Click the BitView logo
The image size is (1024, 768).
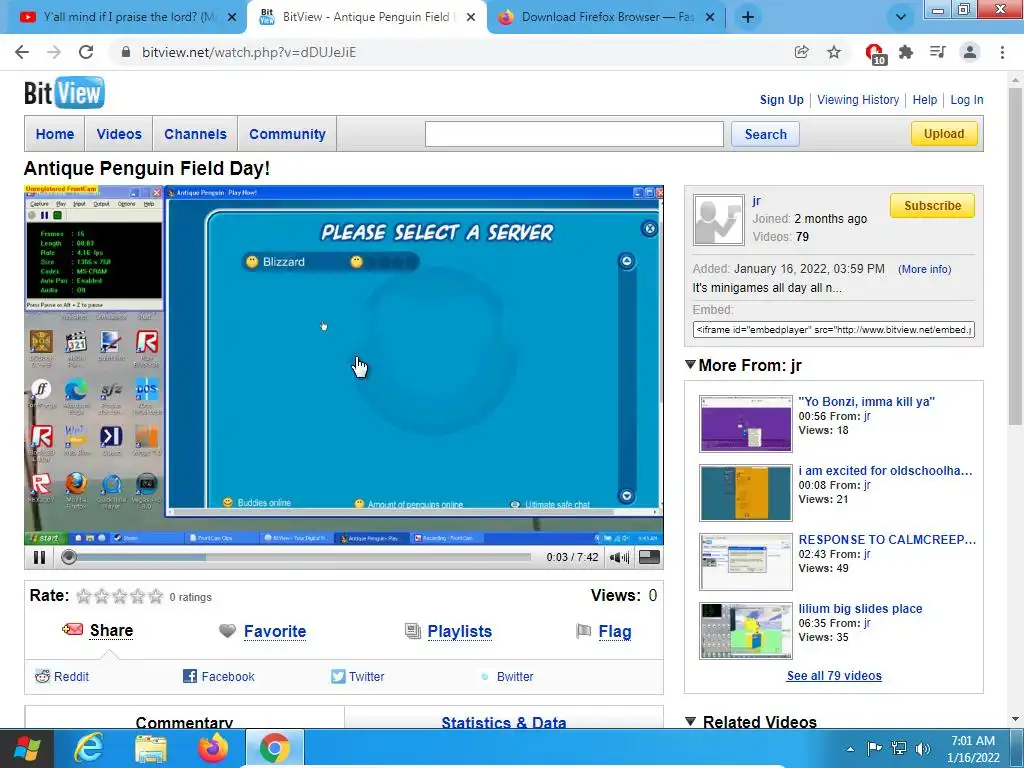(x=64, y=93)
